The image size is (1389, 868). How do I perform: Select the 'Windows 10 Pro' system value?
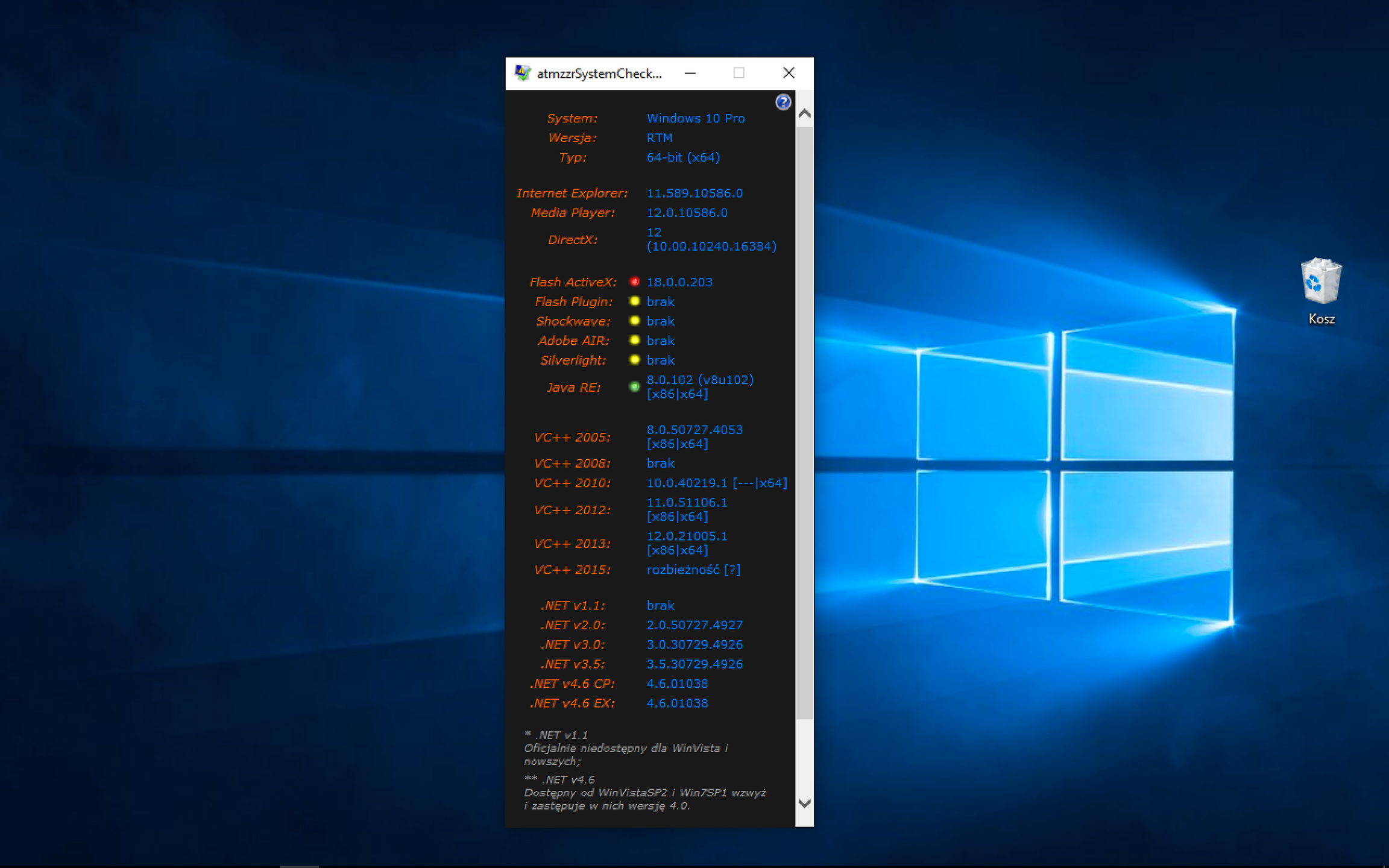[696, 118]
